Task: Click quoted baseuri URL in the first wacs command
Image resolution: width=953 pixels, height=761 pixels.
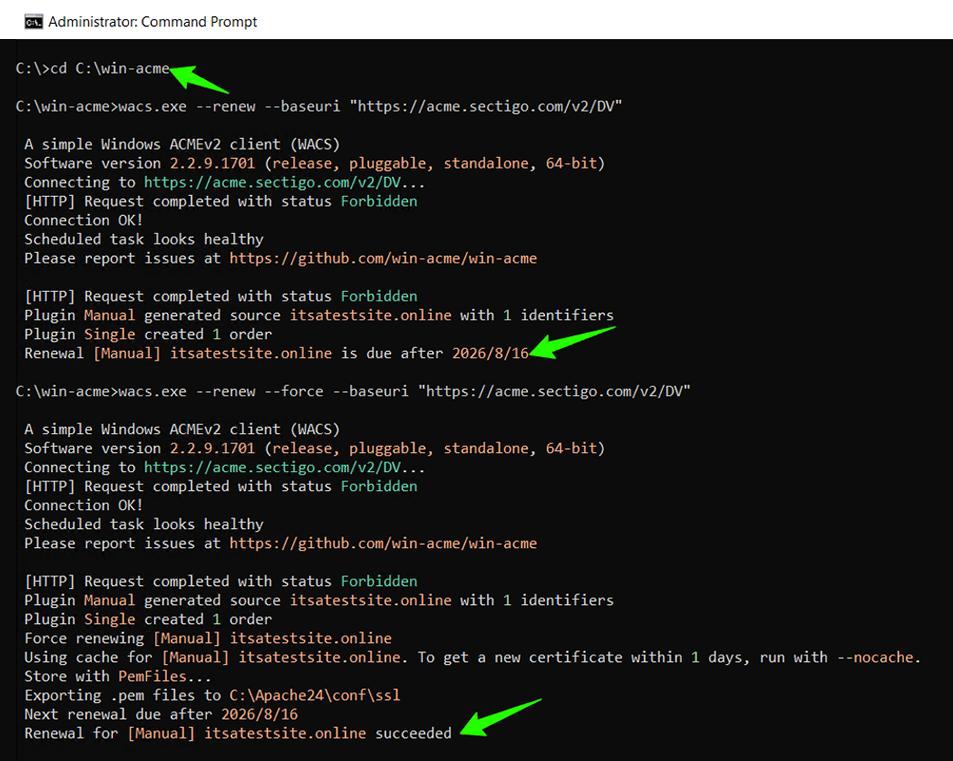Action: (x=486, y=107)
